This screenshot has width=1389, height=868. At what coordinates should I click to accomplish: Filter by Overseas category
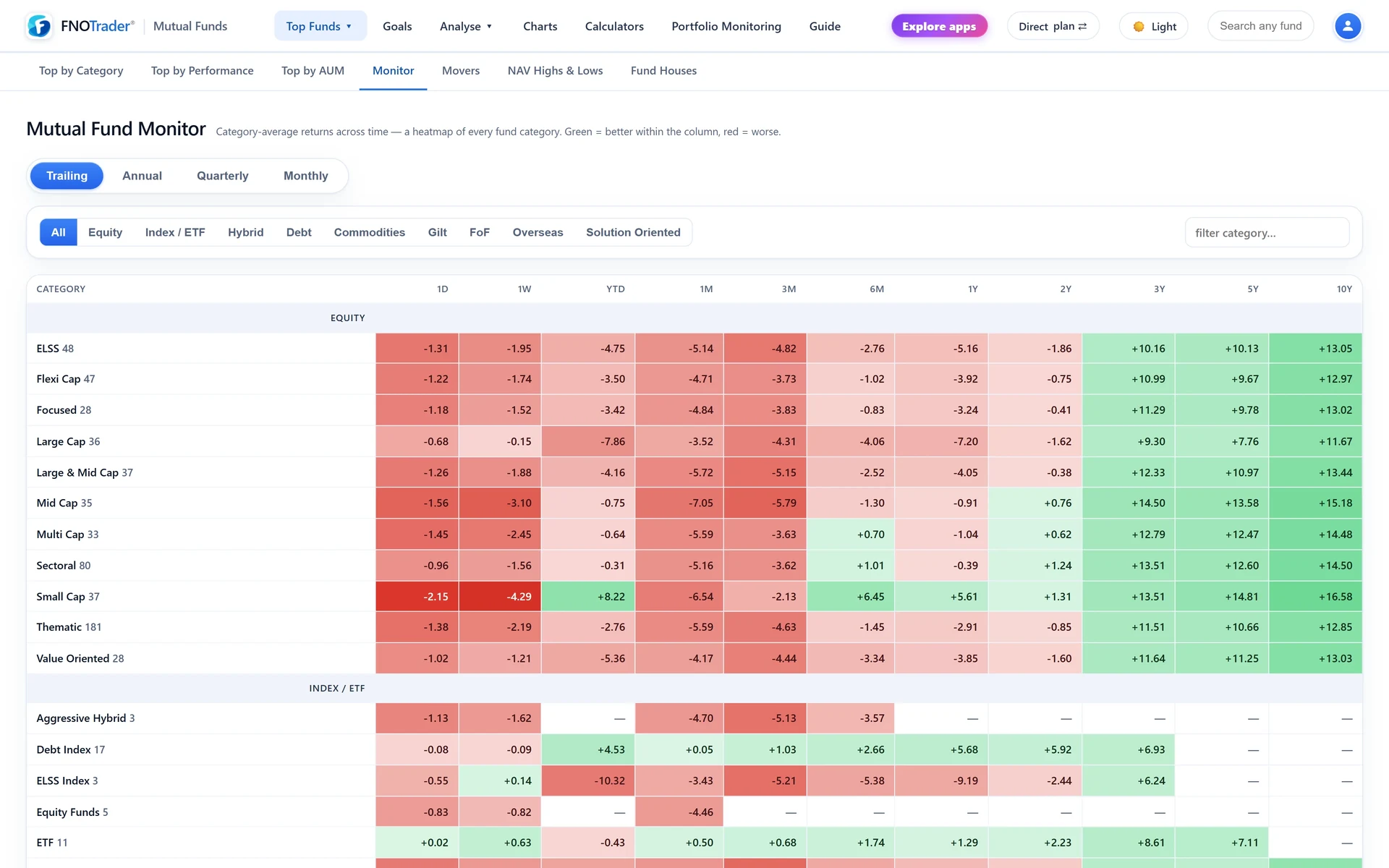point(538,232)
